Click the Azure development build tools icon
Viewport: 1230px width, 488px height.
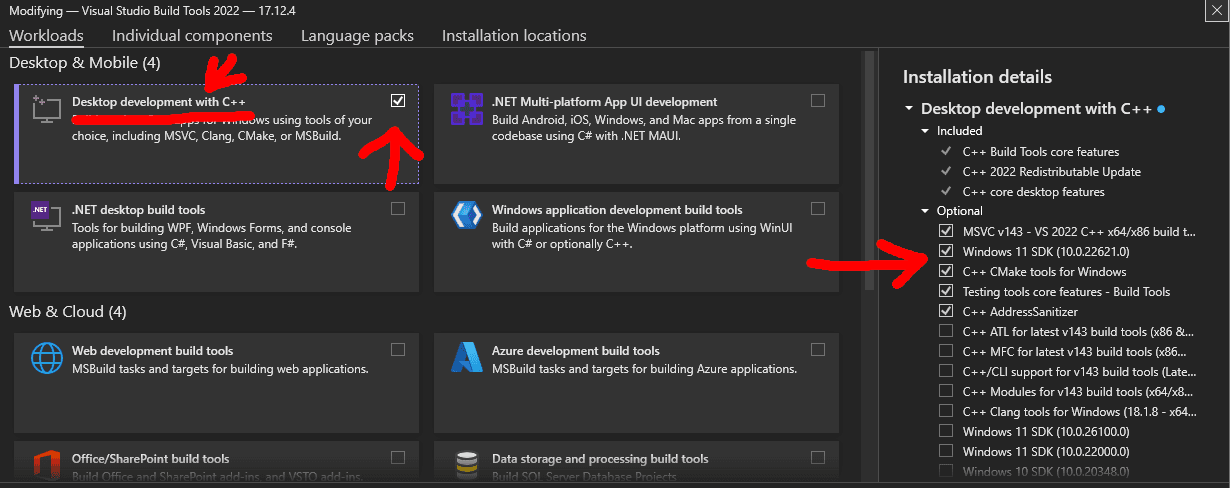(467, 357)
